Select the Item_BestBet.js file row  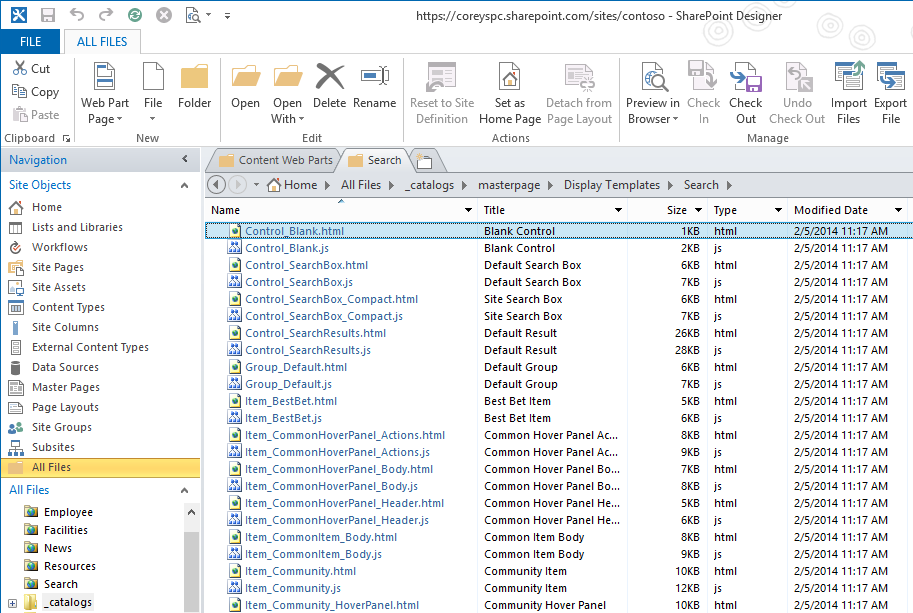coord(283,418)
